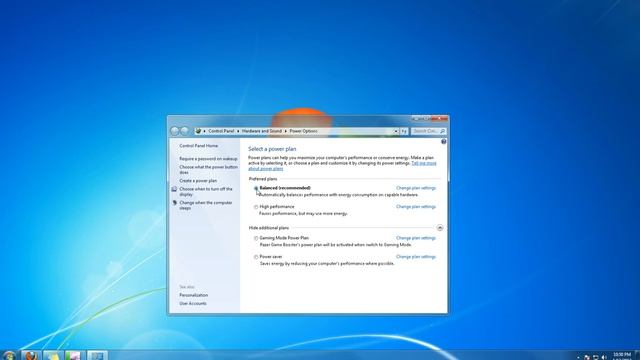This screenshot has width=640, height=360.
Task: Select the Power saver radio button
Action: [x=256, y=257]
